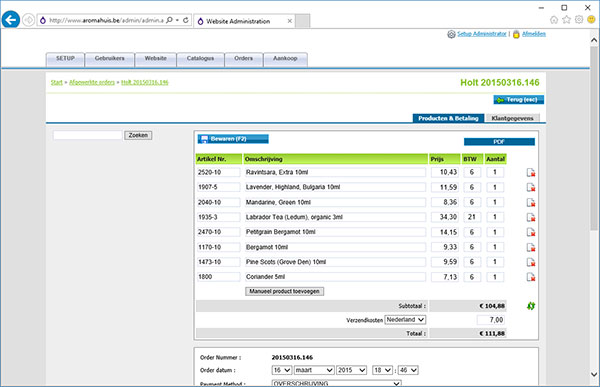Open the month dropdown showing maart
The image size is (600, 387).
(x=315, y=370)
